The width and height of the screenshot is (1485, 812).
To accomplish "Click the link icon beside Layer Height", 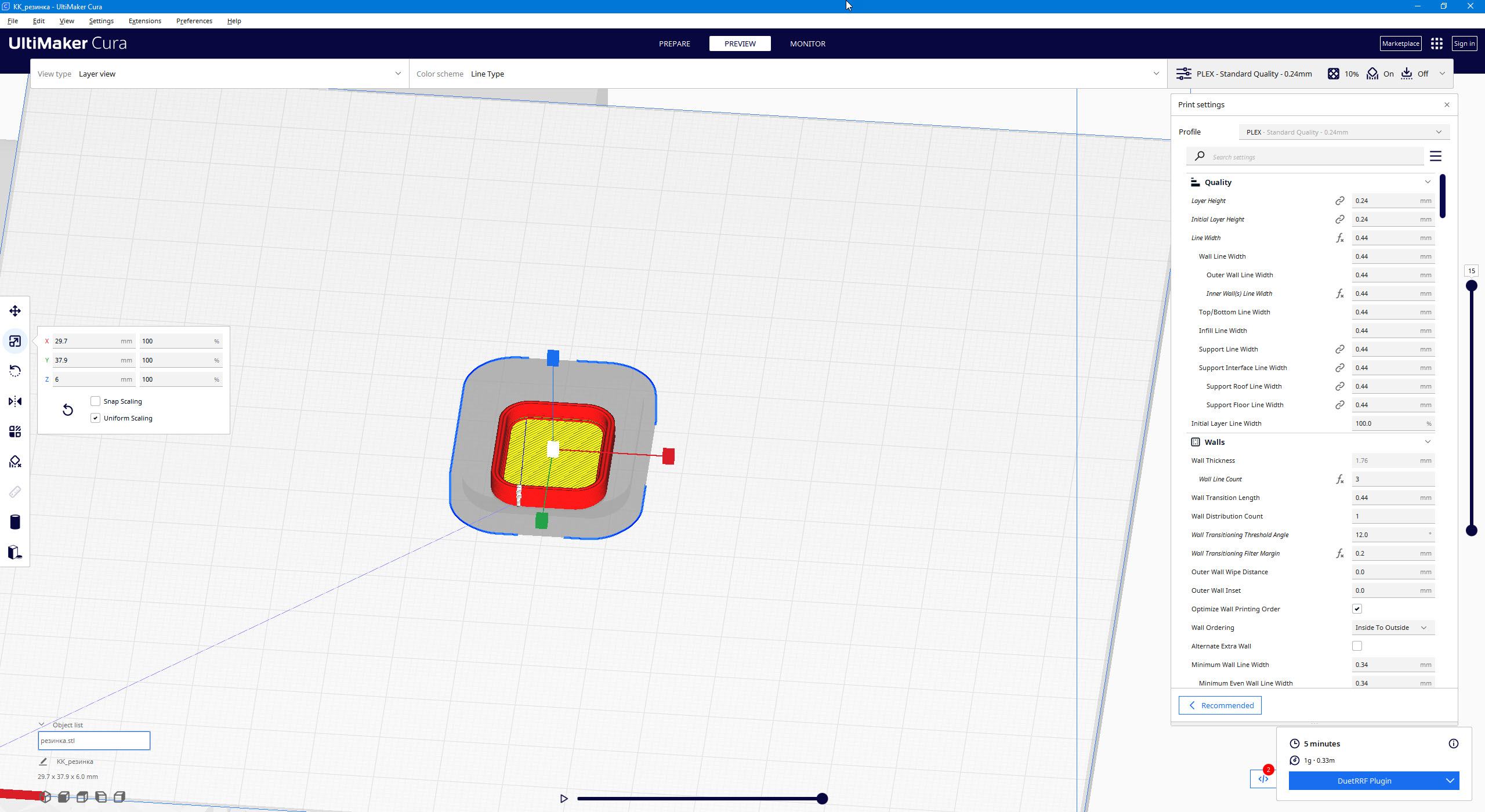I will (1340, 200).
